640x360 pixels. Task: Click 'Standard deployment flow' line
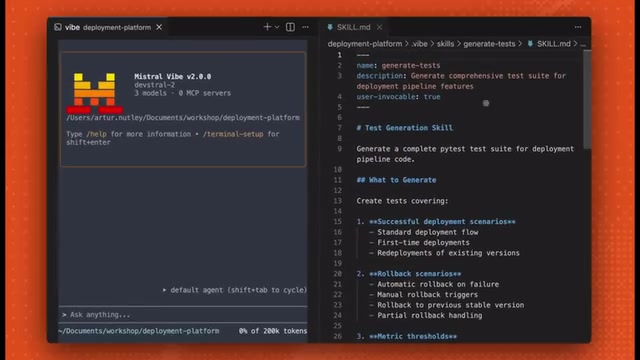pyautogui.click(x=427, y=232)
